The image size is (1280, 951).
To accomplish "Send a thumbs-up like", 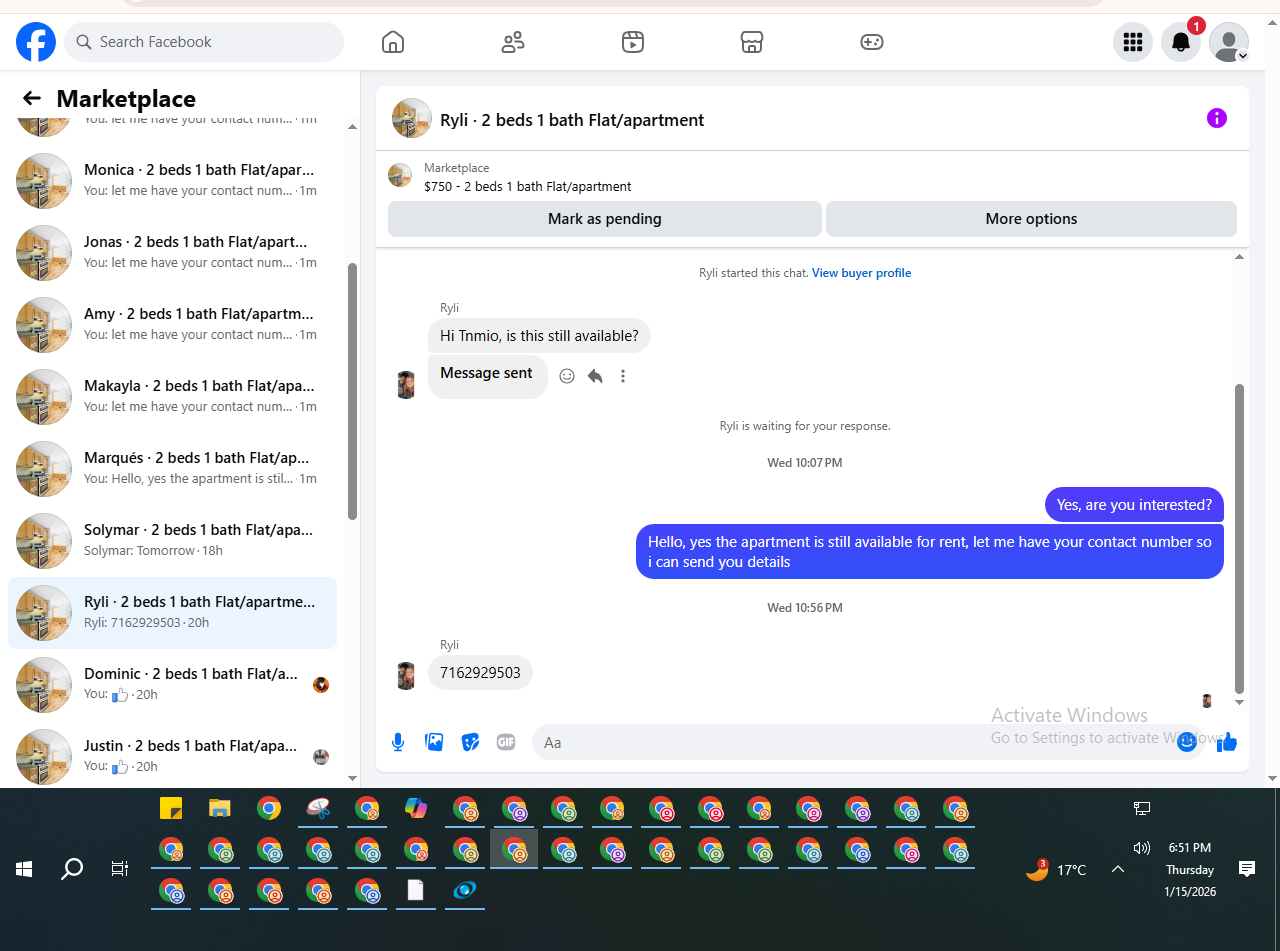I will 1228,742.
